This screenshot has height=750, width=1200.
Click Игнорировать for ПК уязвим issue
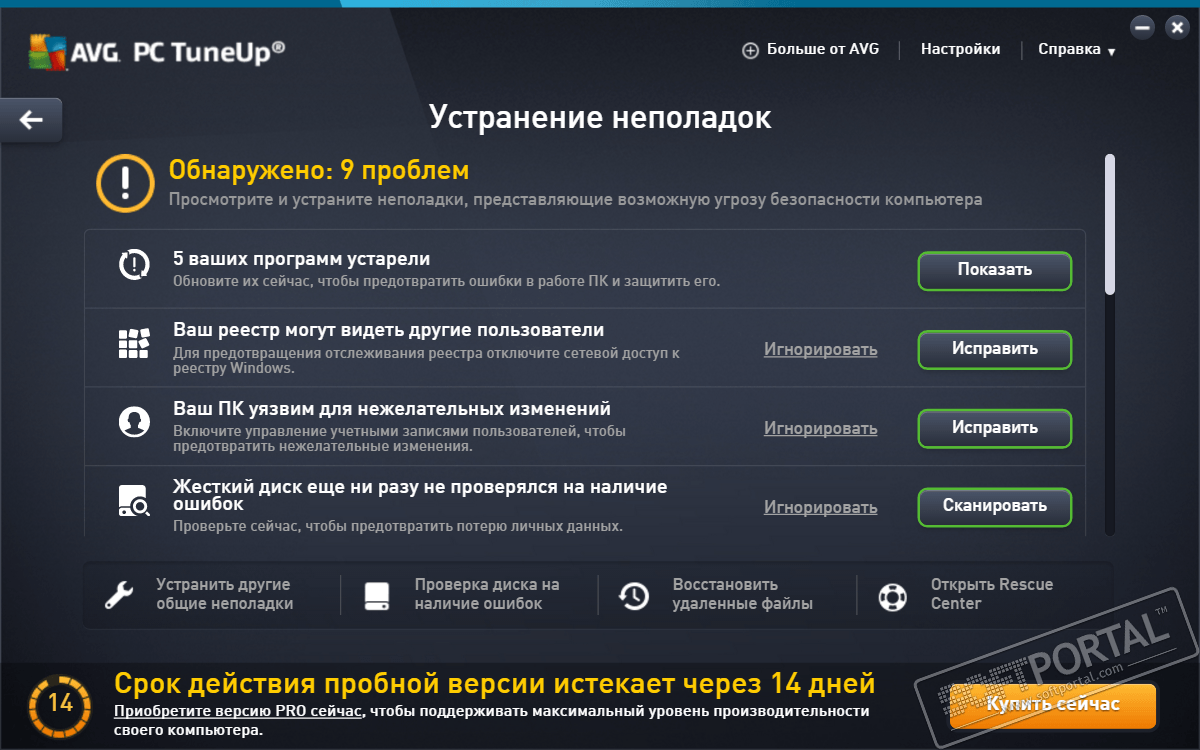821,428
